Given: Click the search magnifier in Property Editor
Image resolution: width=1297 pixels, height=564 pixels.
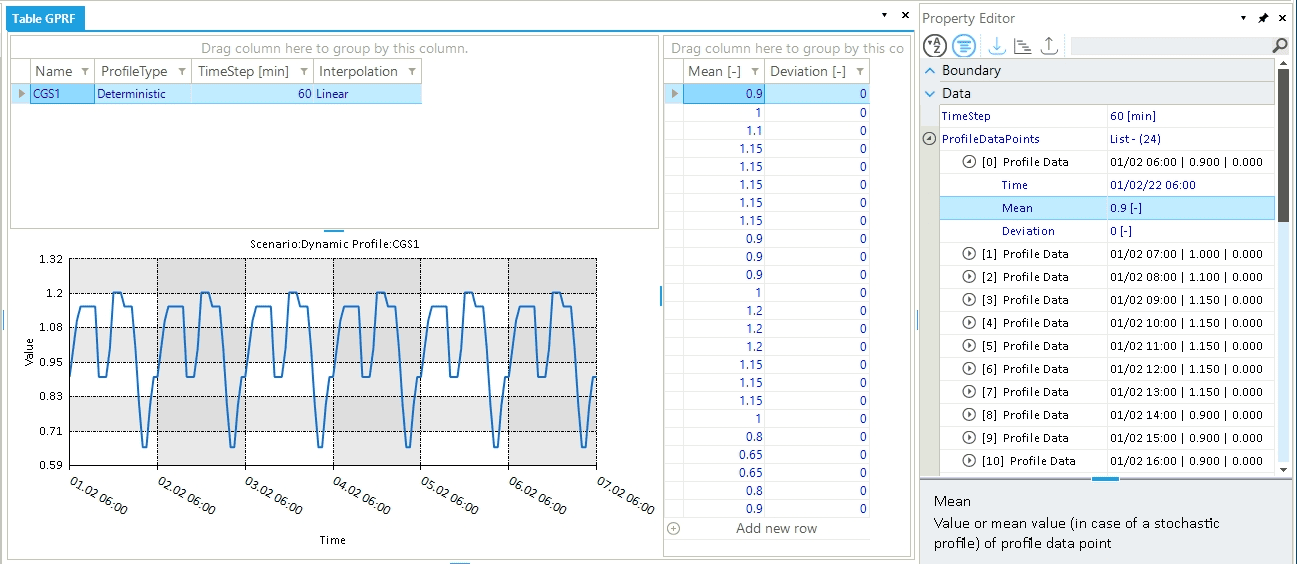Looking at the screenshot, I should (1279, 46).
